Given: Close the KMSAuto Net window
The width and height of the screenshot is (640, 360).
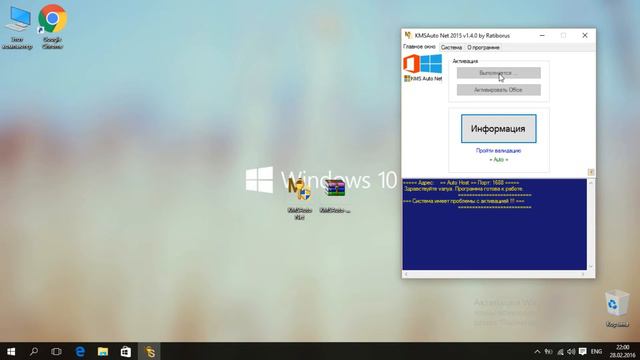Looking at the screenshot, I should (585, 36).
